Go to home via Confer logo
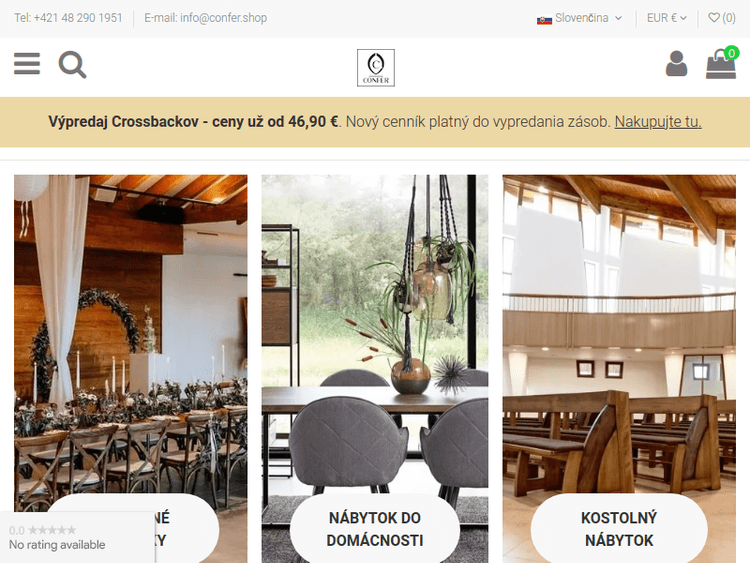This screenshot has width=750, height=563. pyautogui.click(x=376, y=68)
